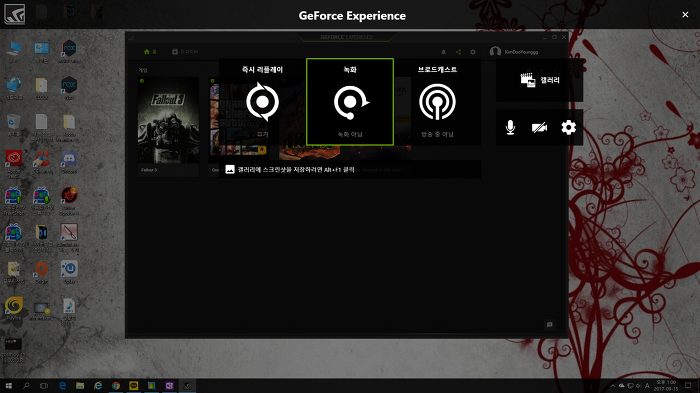
Task: Click the Alt+F1 screenshot hint text
Action: pos(296,170)
